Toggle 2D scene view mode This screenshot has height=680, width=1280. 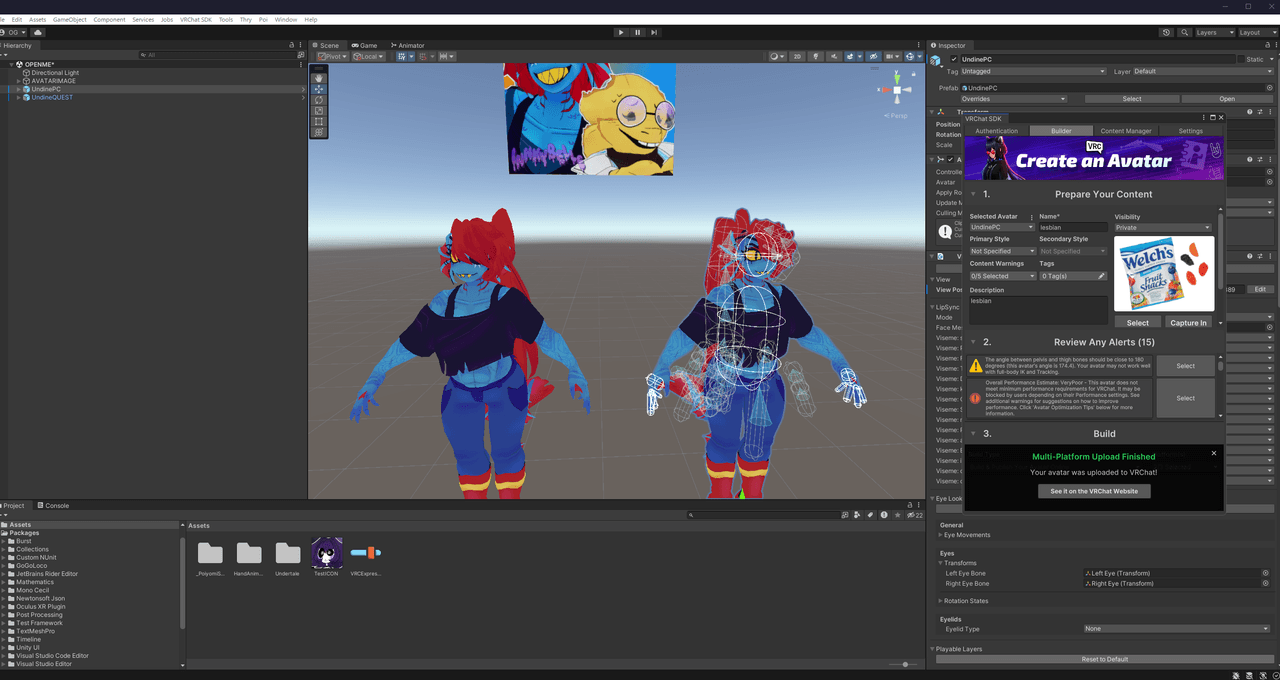(x=797, y=57)
